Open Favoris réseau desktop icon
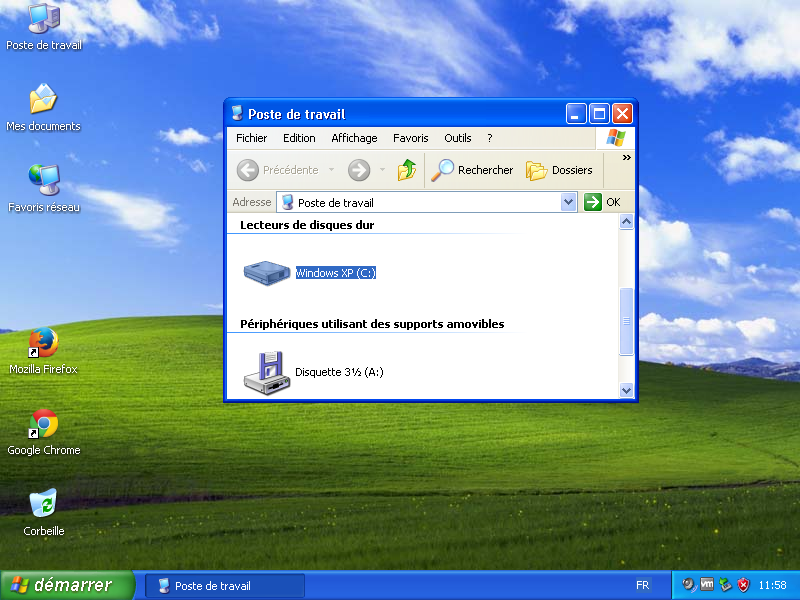This screenshot has width=800, height=600. click(x=43, y=181)
